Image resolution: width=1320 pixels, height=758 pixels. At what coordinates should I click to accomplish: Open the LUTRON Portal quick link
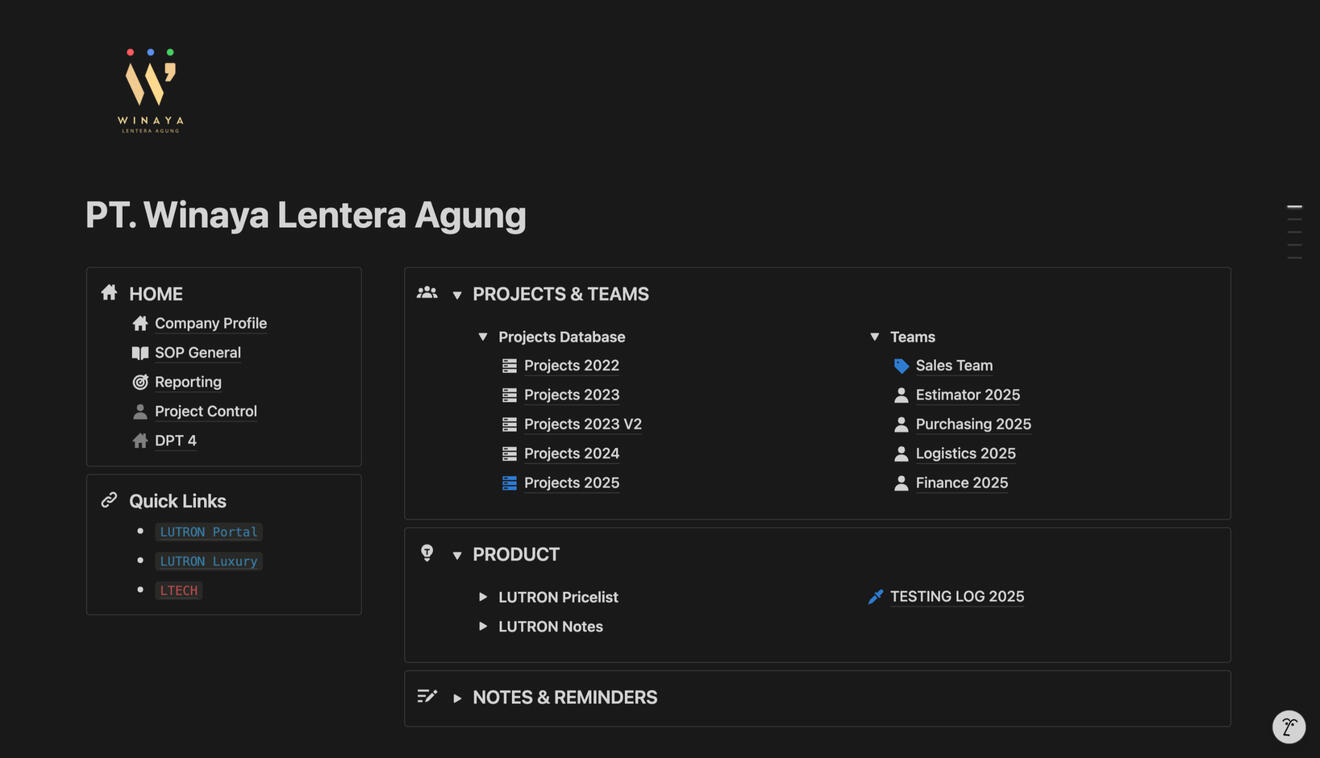pyautogui.click(x=208, y=532)
